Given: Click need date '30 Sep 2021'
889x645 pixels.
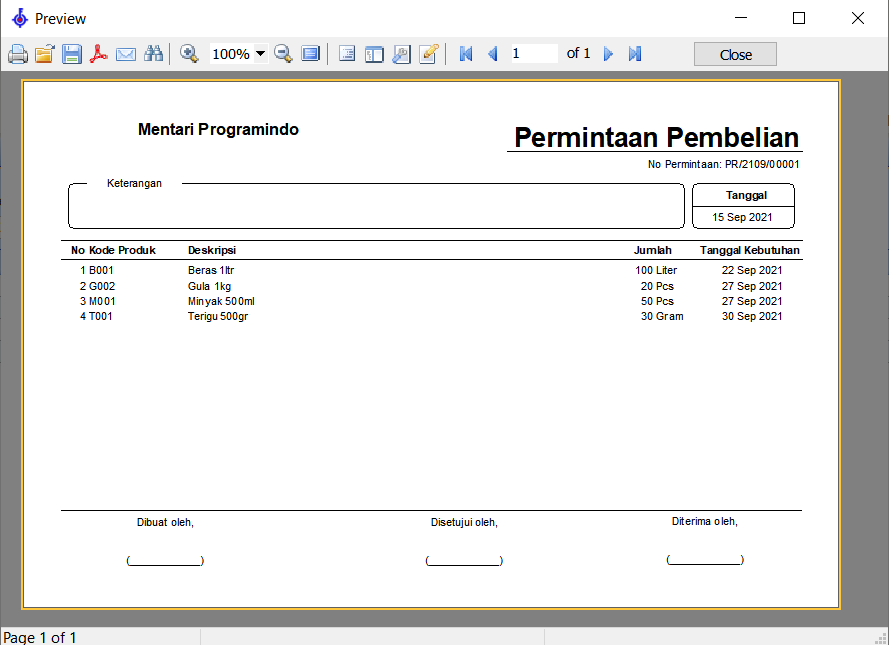Looking at the screenshot, I should coord(752,316).
